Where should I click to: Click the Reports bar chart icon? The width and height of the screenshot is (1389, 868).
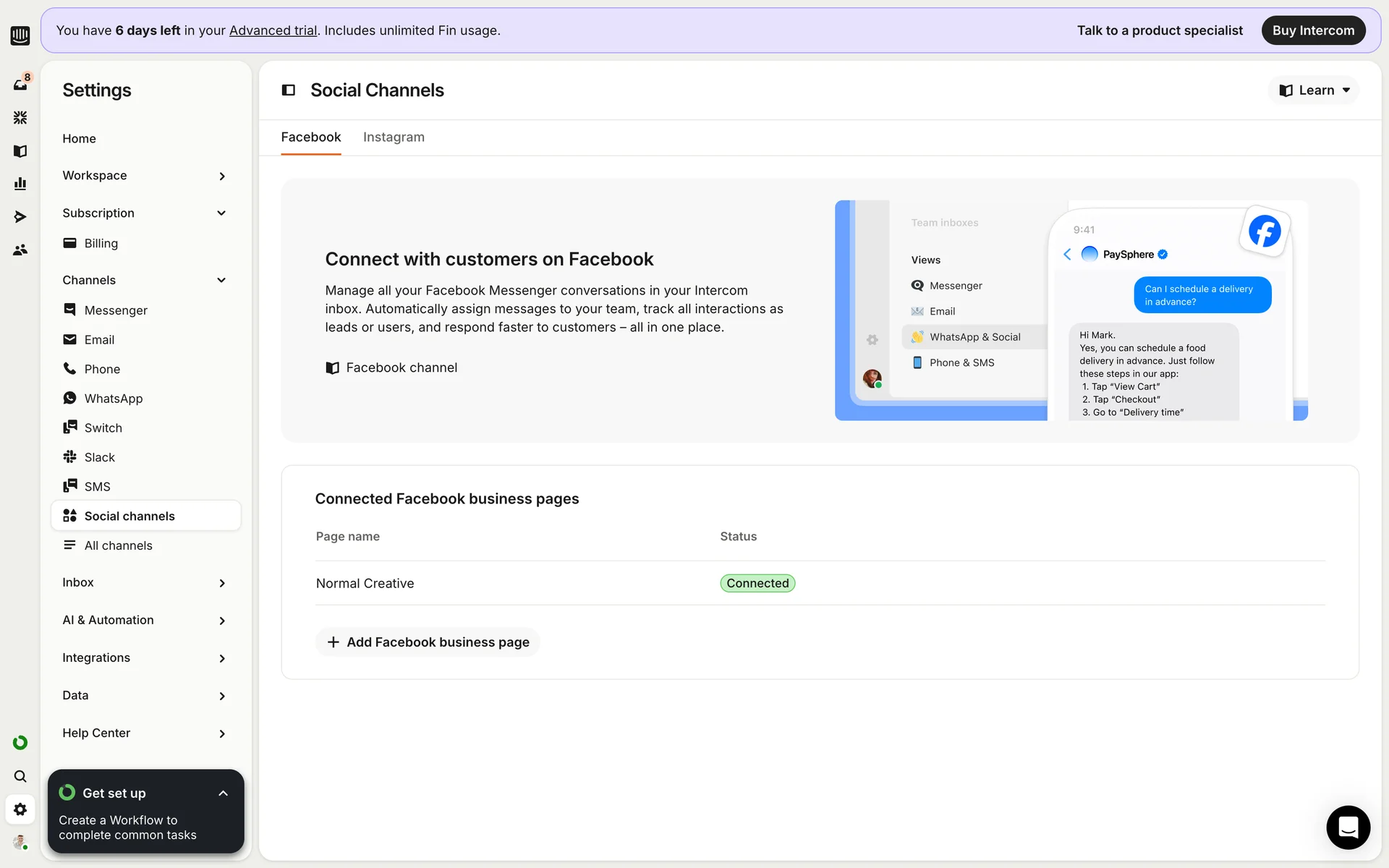click(x=20, y=184)
